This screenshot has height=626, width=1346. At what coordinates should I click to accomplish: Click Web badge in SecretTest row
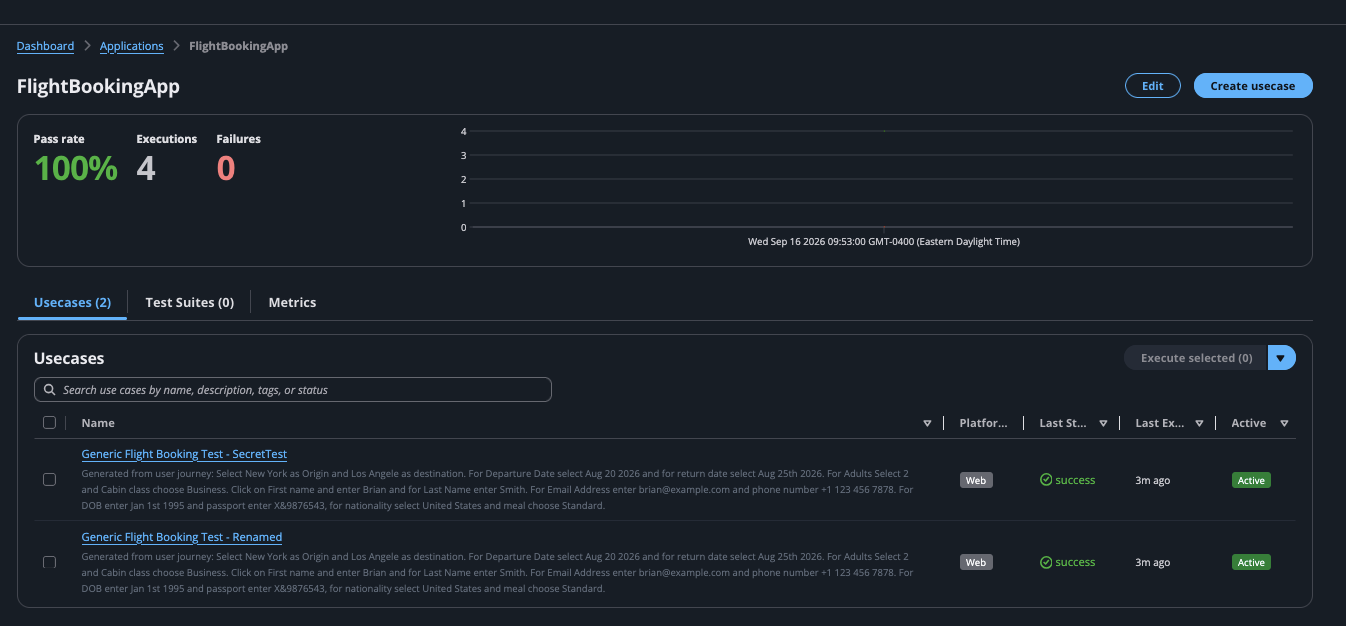[976, 480]
